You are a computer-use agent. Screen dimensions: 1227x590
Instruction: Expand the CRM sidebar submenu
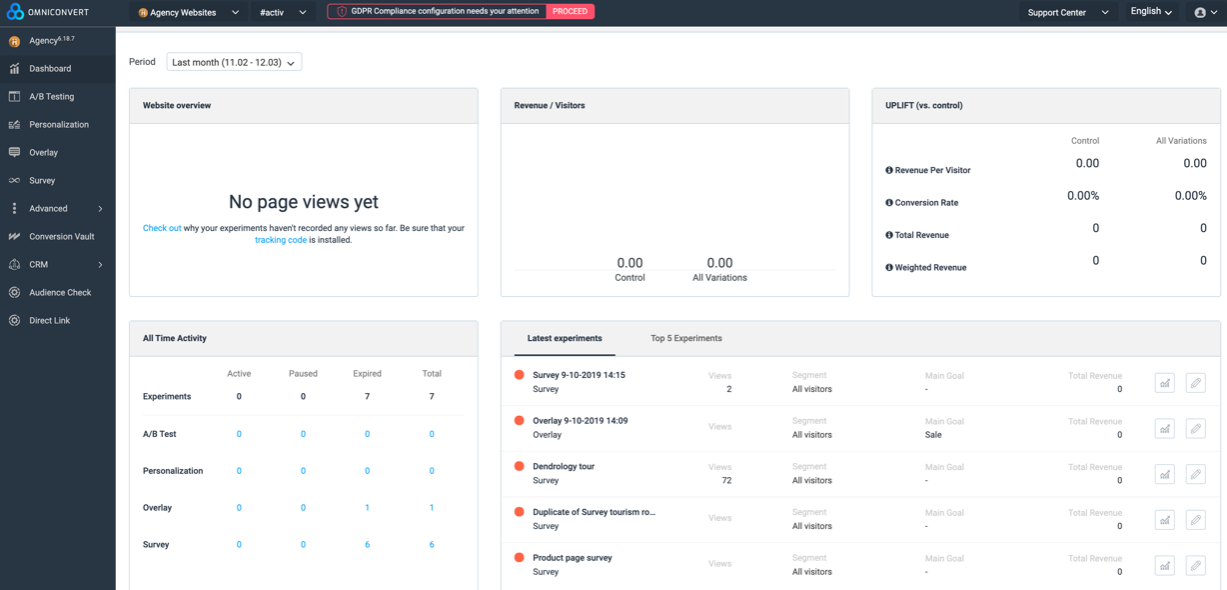57,265
